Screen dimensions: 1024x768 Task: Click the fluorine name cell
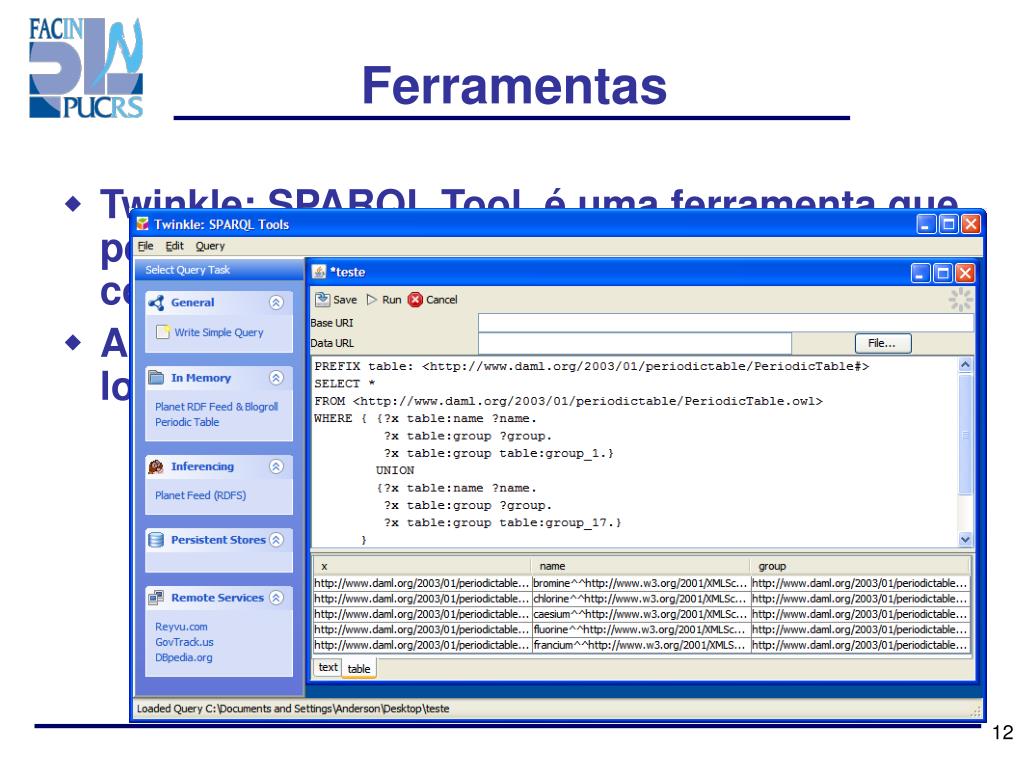640,630
